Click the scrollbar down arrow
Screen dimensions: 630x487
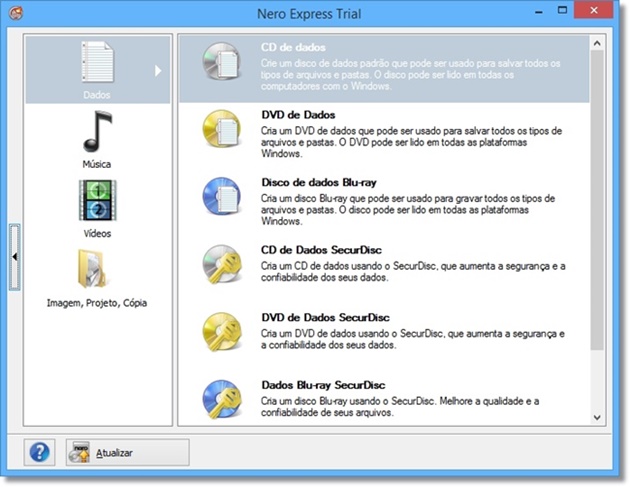(x=597, y=417)
